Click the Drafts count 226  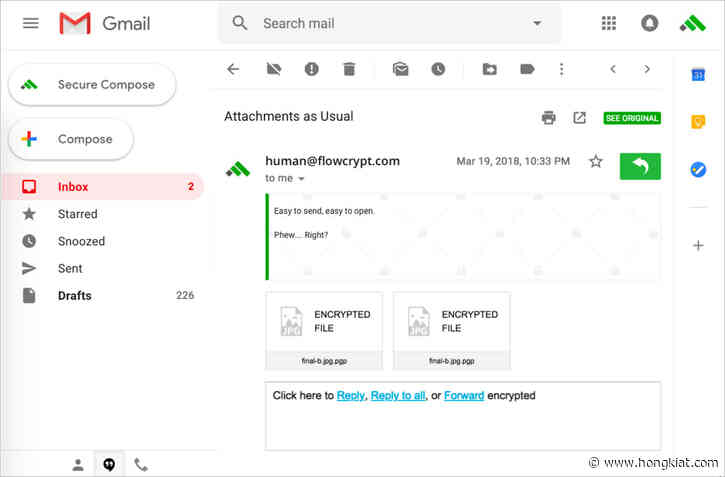[x=185, y=295]
